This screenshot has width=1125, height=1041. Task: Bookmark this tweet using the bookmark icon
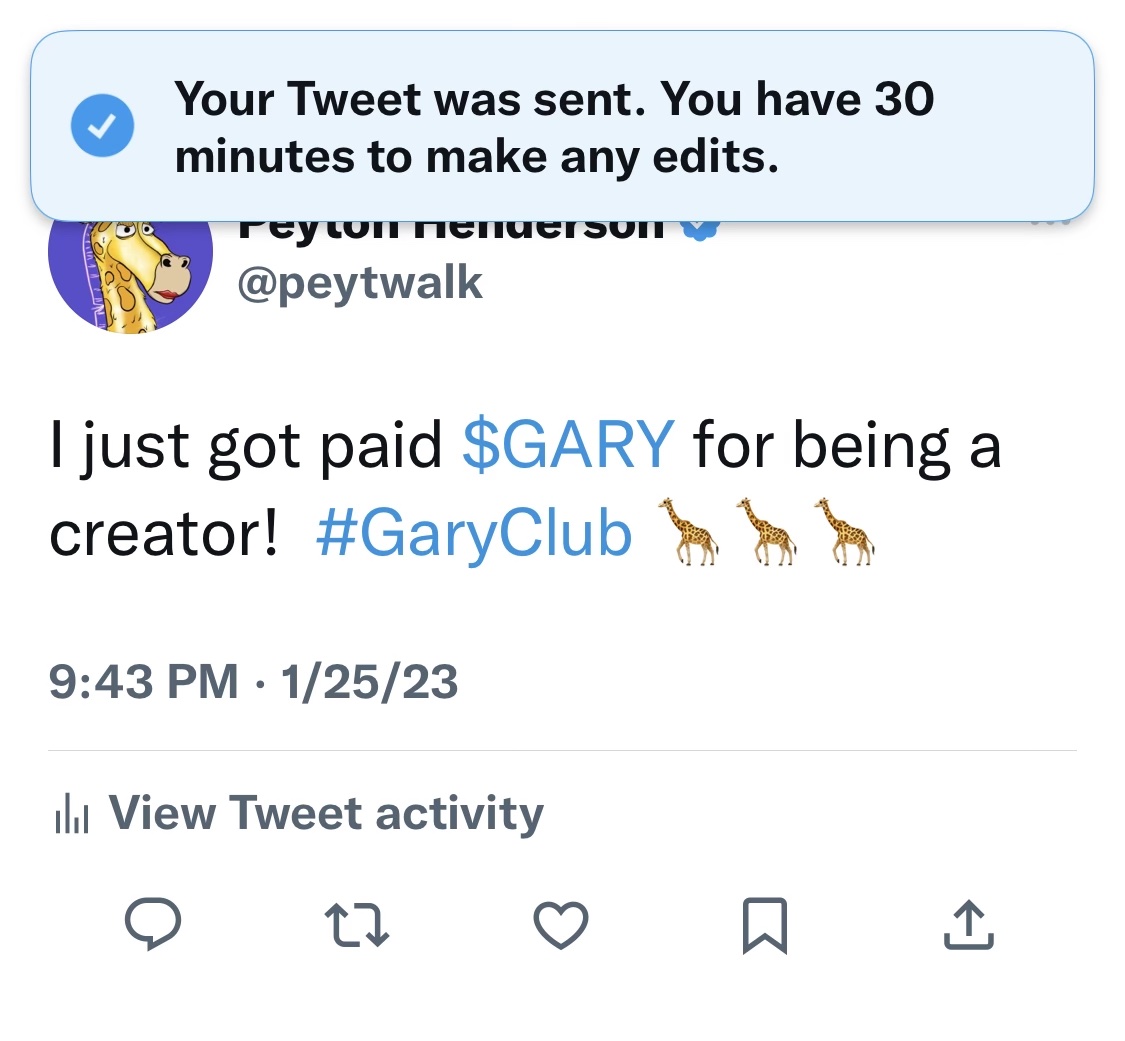pyautogui.click(x=765, y=925)
